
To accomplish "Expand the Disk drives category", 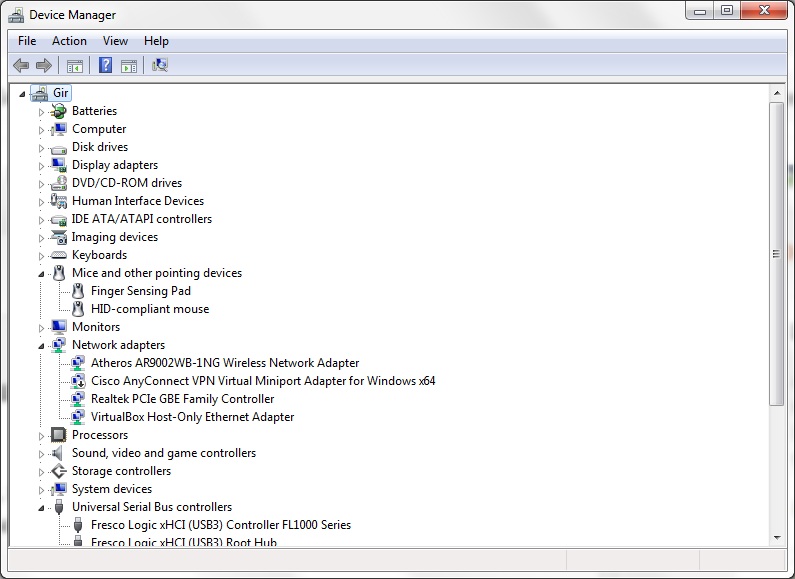I will point(41,148).
